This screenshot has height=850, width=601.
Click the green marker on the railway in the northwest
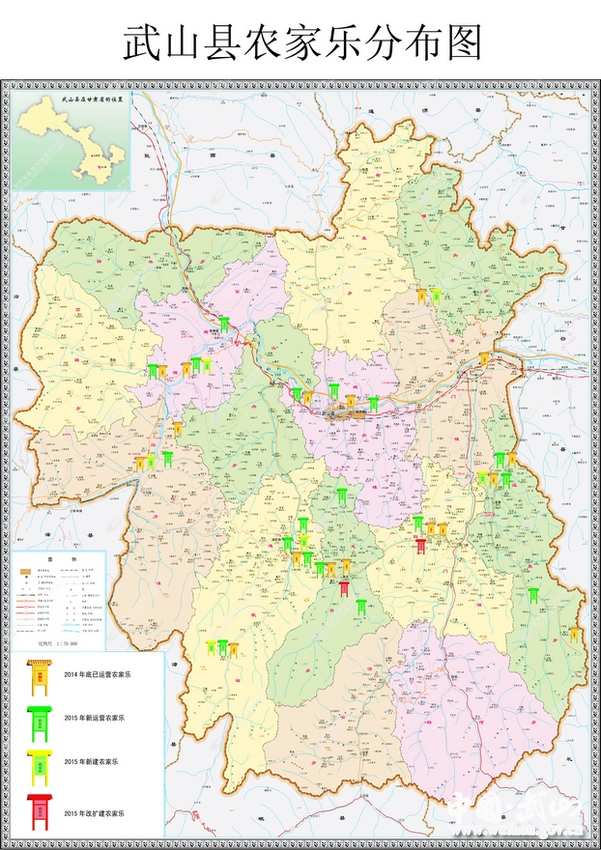click(224, 324)
